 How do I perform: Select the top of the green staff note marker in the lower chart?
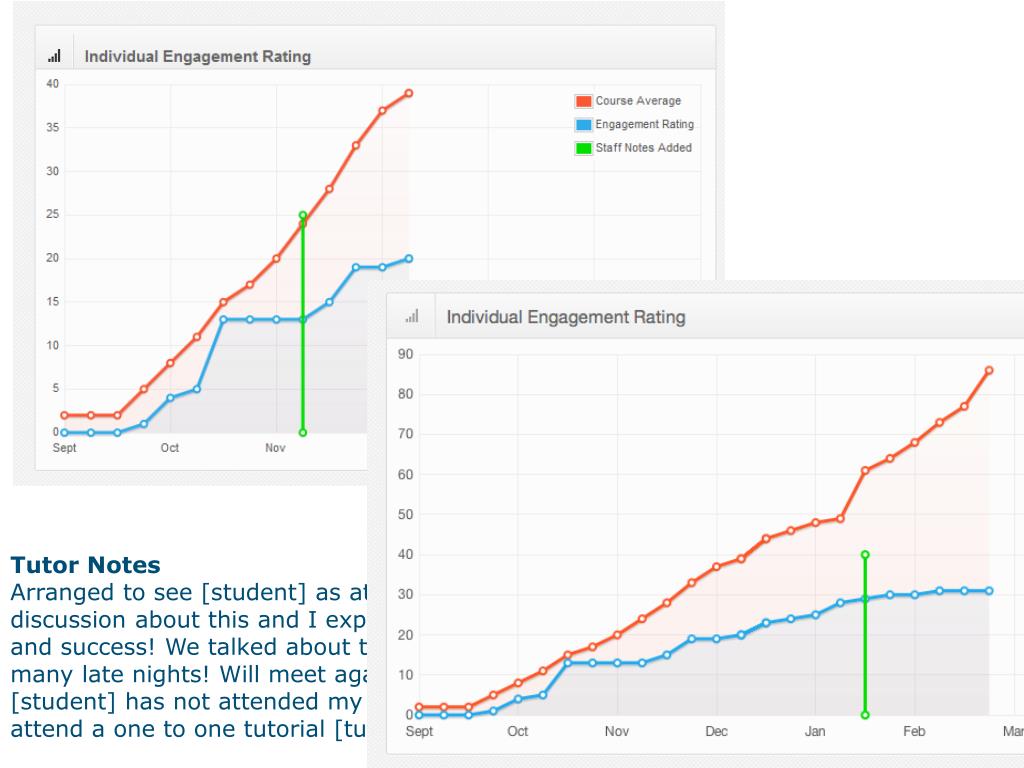[x=865, y=554]
